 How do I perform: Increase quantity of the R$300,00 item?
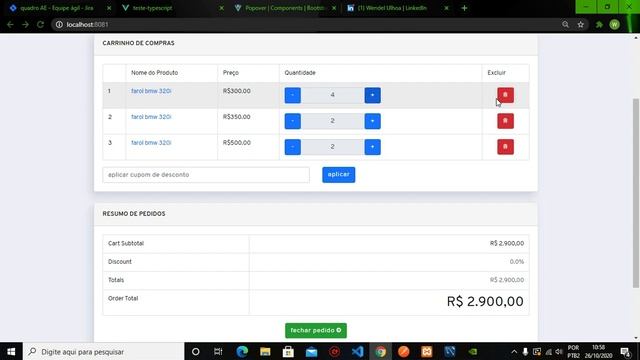(372, 95)
